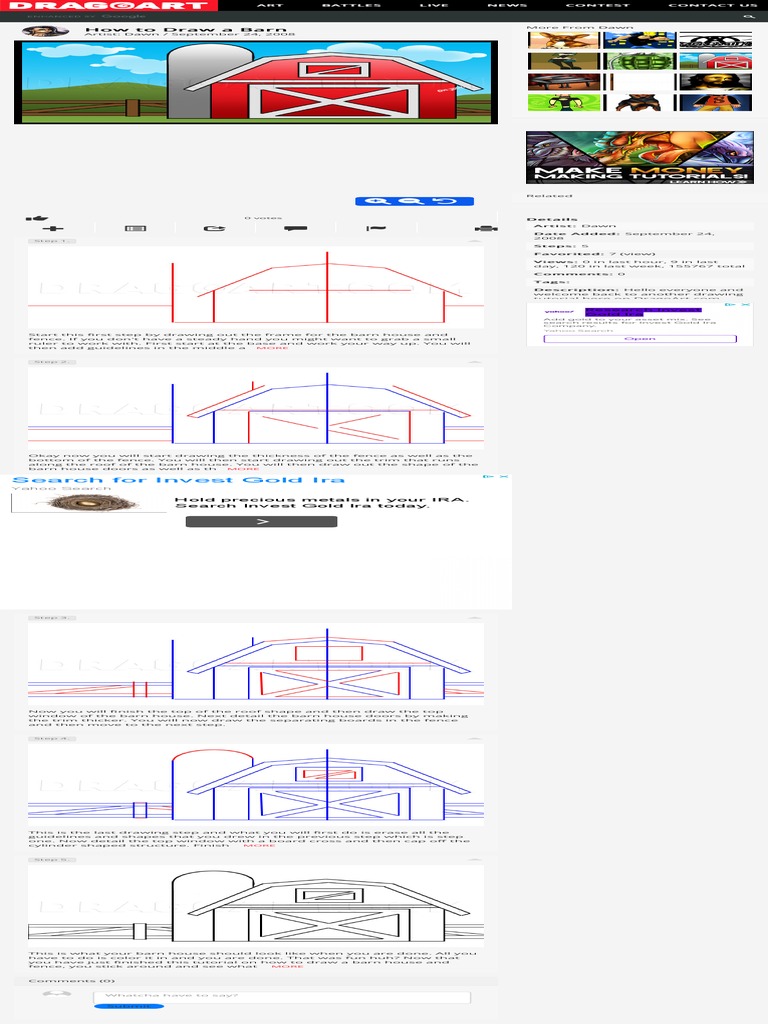This screenshot has width=768, height=1024.
Task: Open the red barn thumbnail in sidebar
Action: pyautogui.click(x=715, y=62)
